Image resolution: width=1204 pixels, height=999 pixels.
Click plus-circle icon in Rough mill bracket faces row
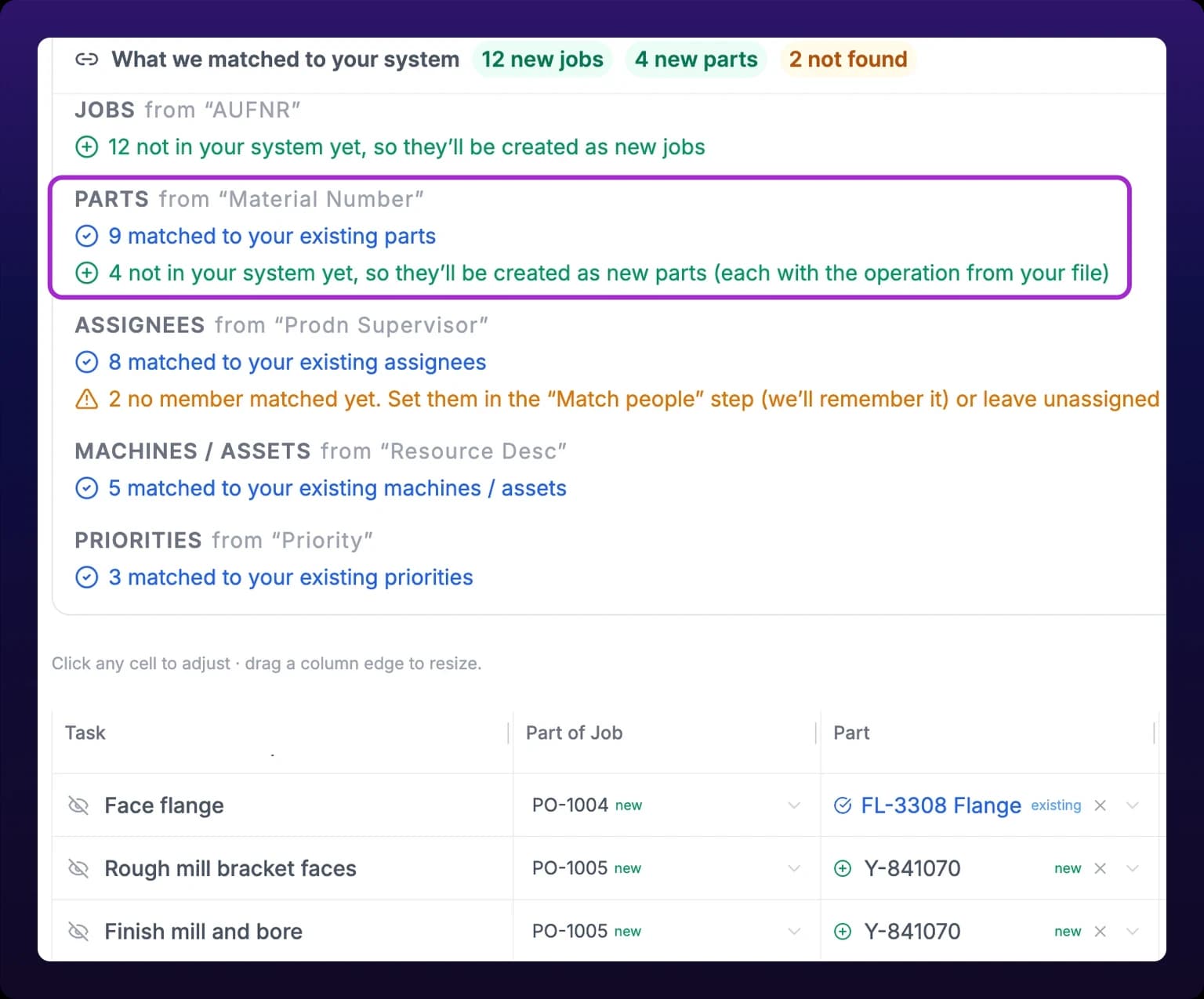[843, 868]
